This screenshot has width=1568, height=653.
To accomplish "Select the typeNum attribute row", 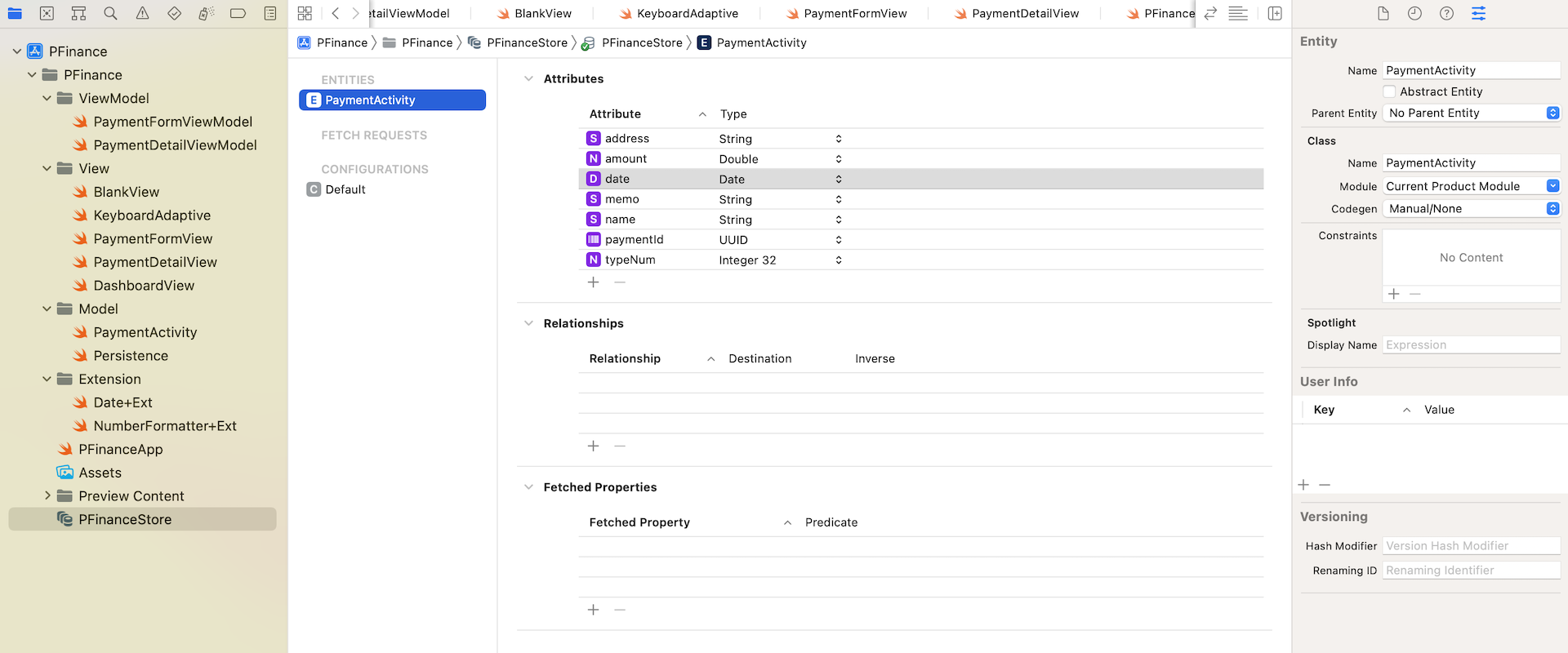I will (921, 260).
